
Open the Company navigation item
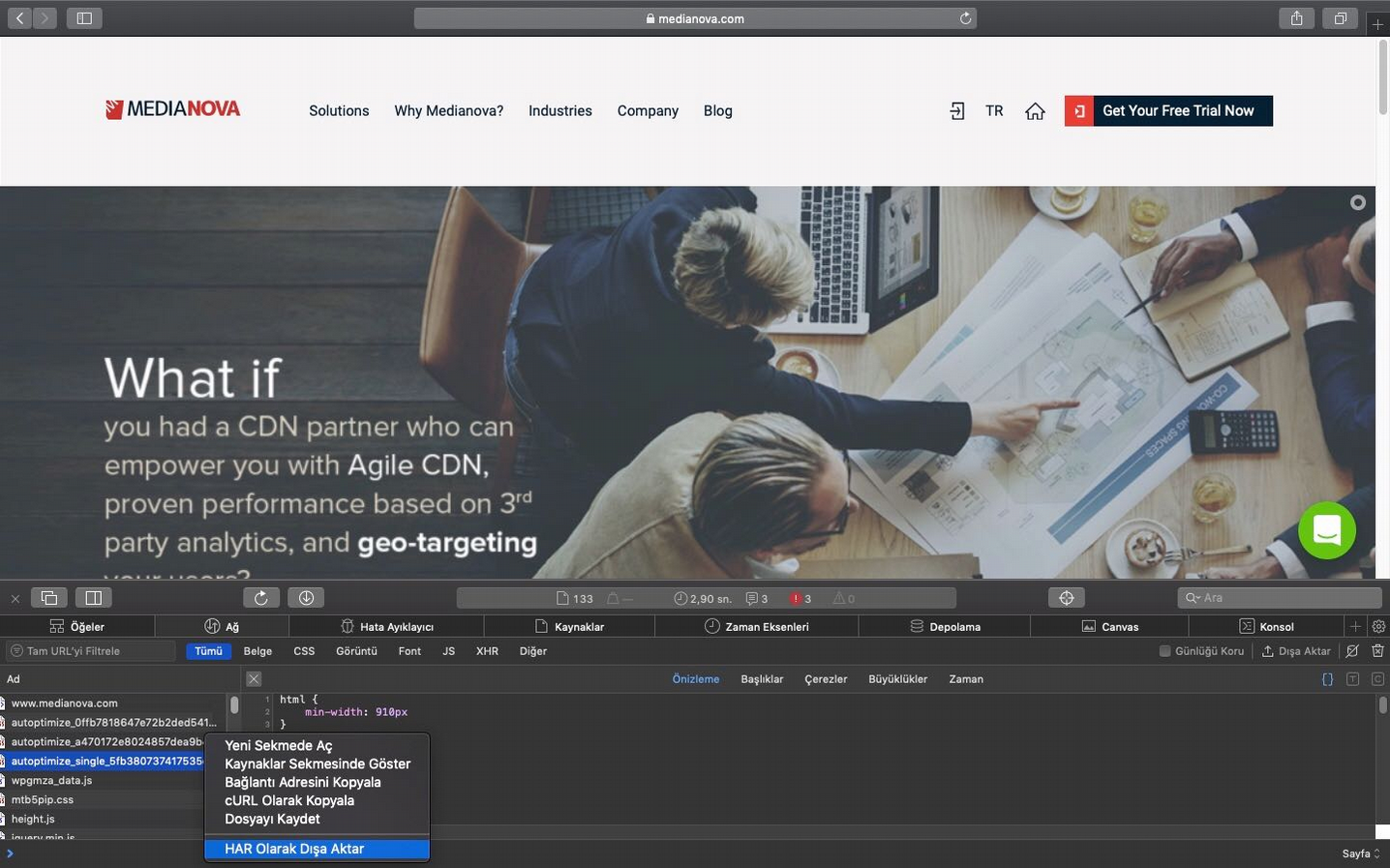648,111
